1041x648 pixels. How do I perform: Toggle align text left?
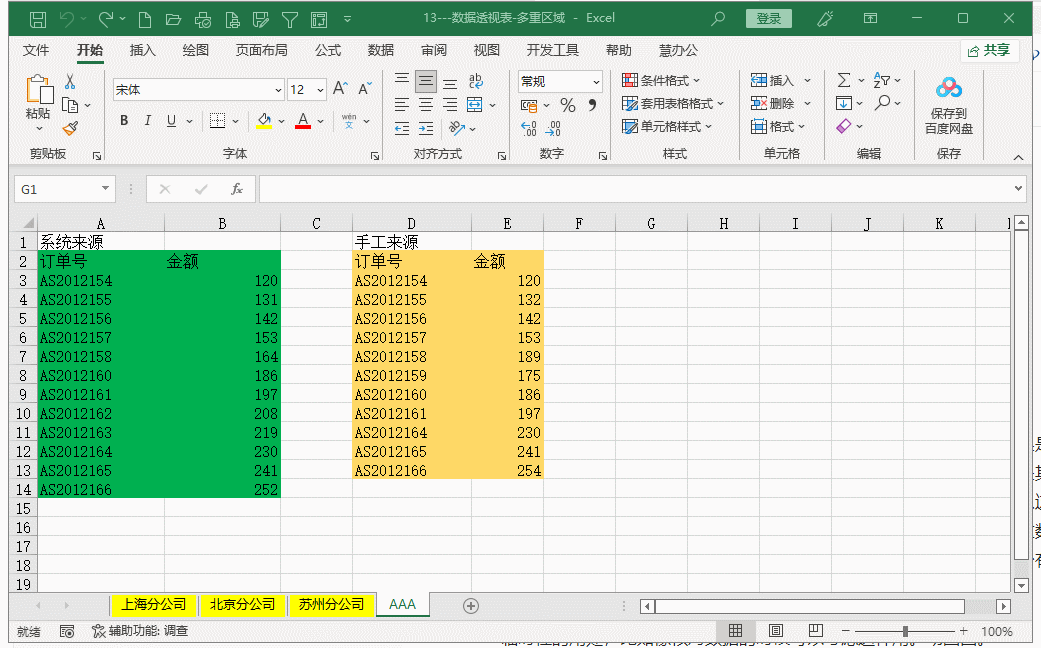(402, 105)
